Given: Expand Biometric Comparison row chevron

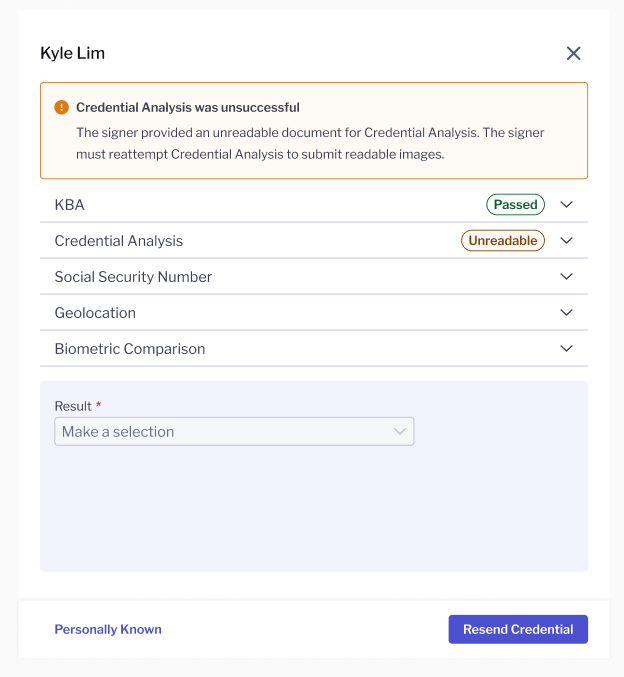Looking at the screenshot, I should pos(566,348).
